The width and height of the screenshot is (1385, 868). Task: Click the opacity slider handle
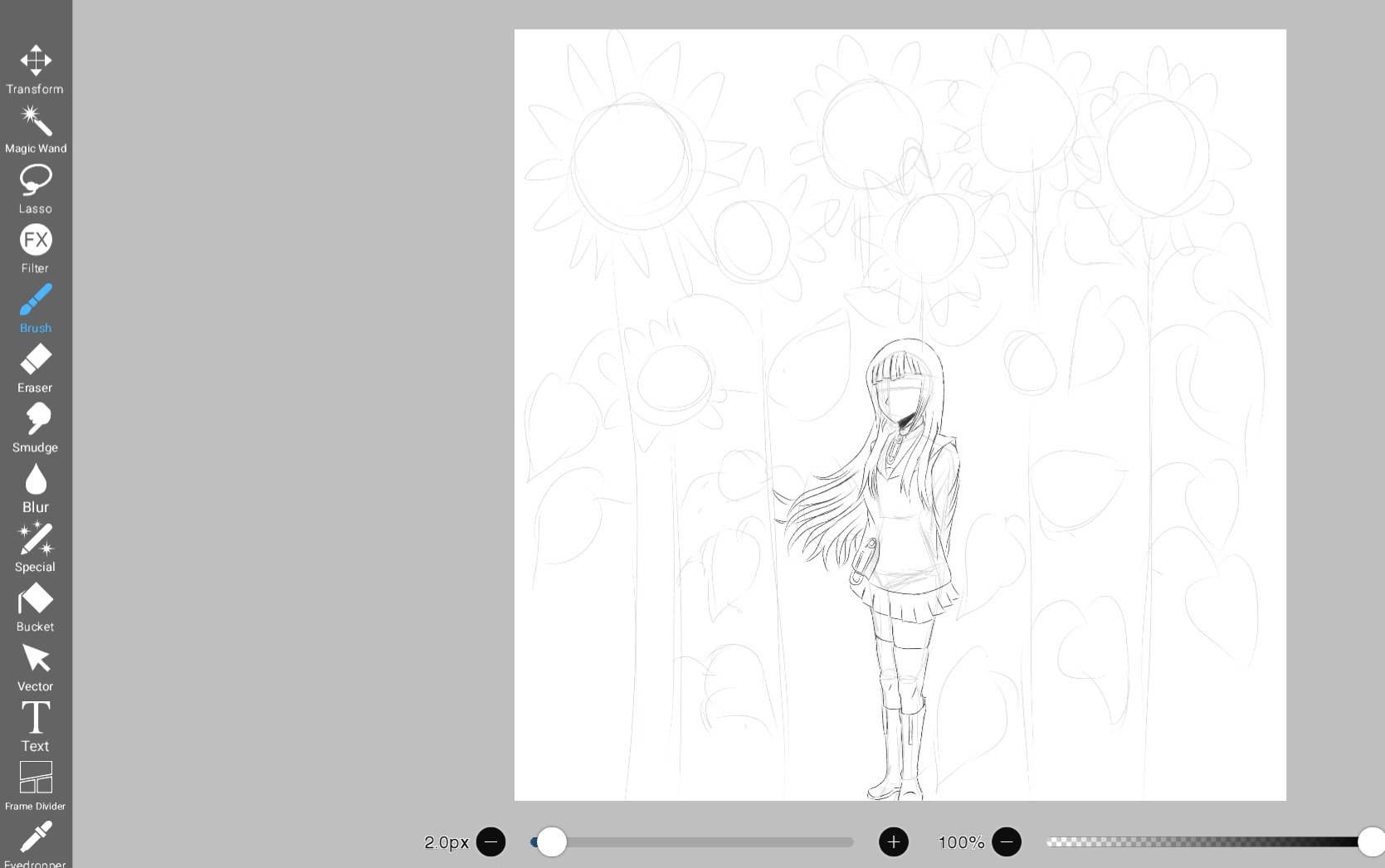[1371, 842]
